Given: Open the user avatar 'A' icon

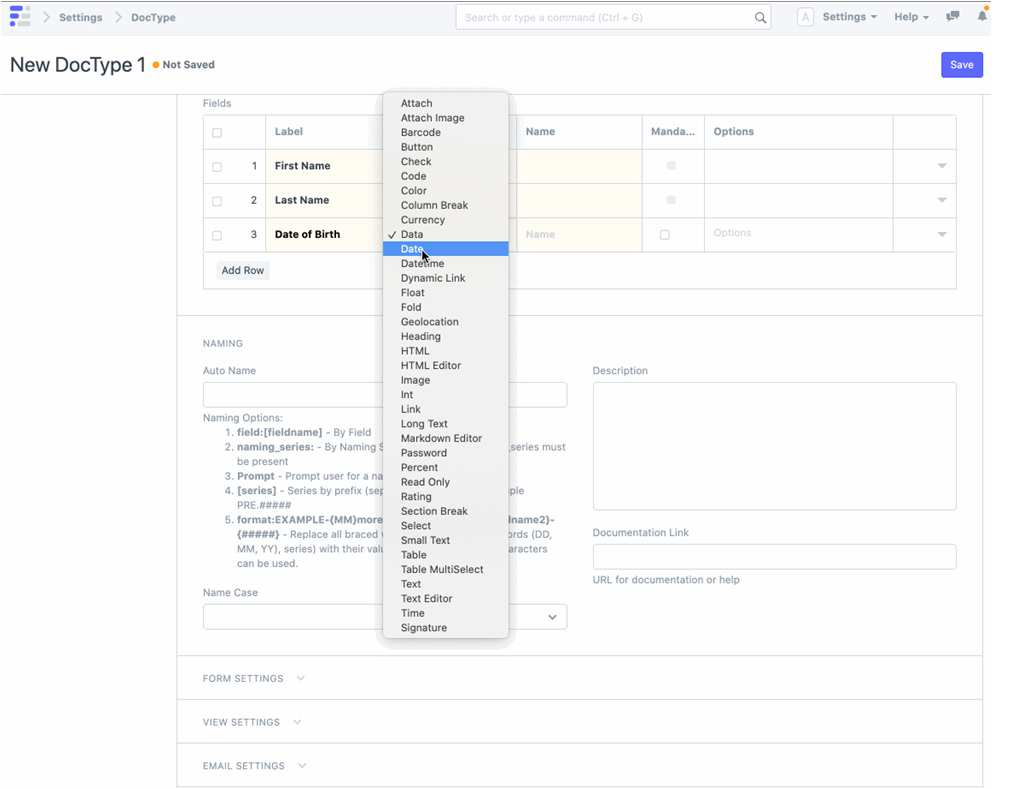Looking at the screenshot, I should tap(805, 17).
